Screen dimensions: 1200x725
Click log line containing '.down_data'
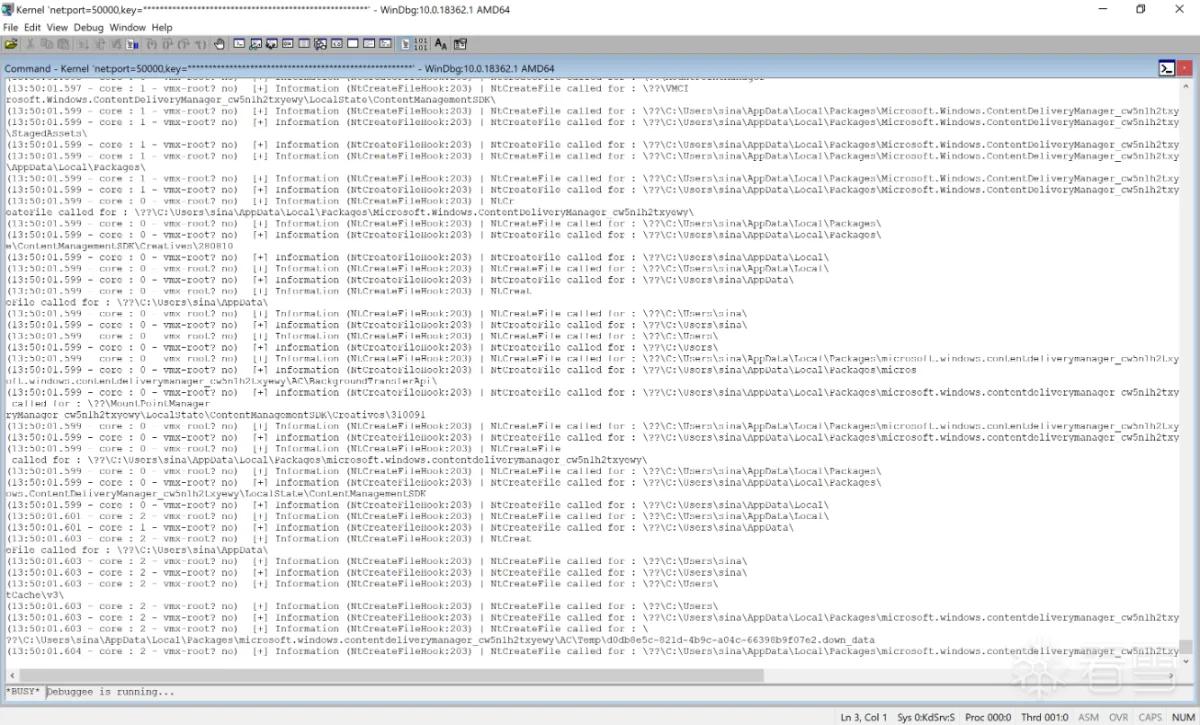click(440, 640)
